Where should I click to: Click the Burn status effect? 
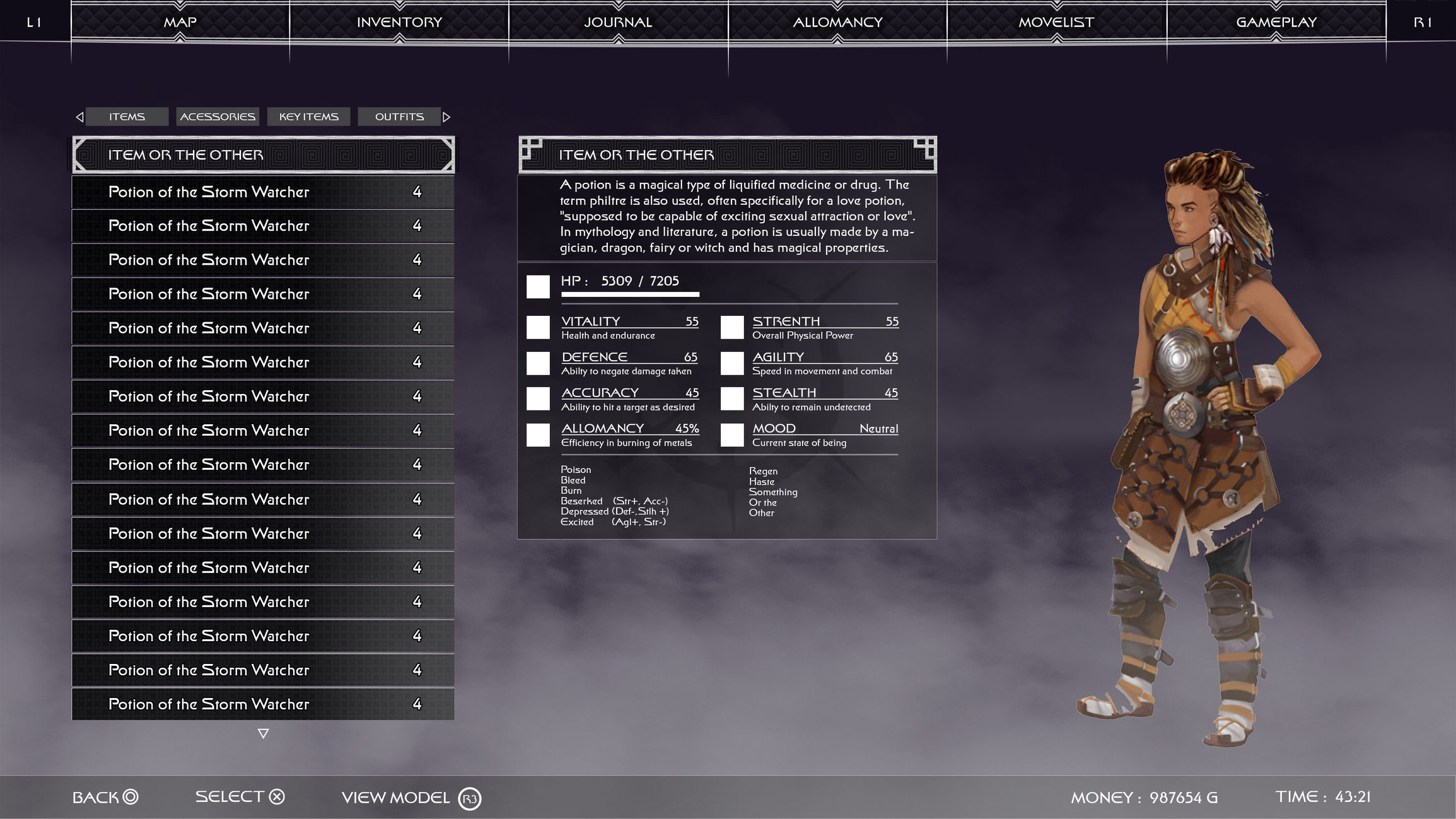pos(571,491)
